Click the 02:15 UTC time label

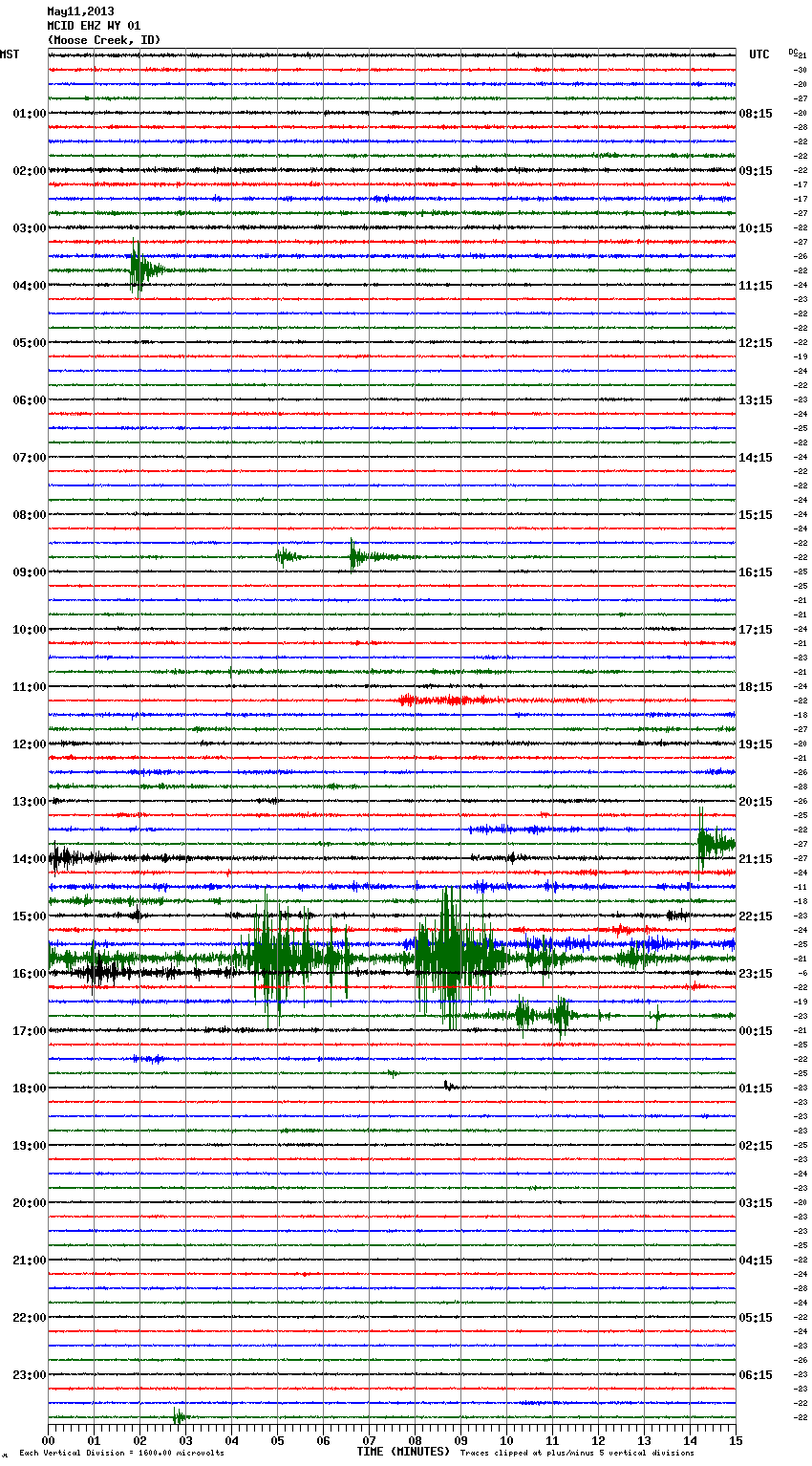756,1146
